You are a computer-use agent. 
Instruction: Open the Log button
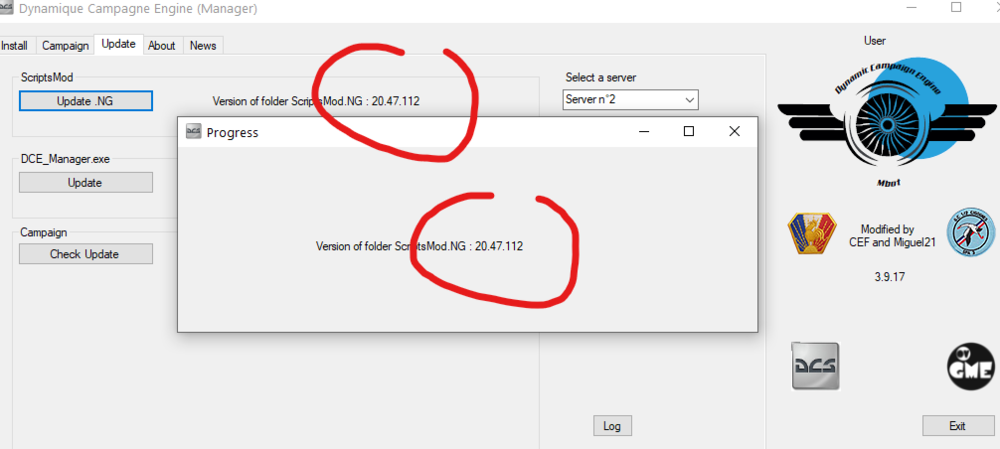[x=612, y=426]
